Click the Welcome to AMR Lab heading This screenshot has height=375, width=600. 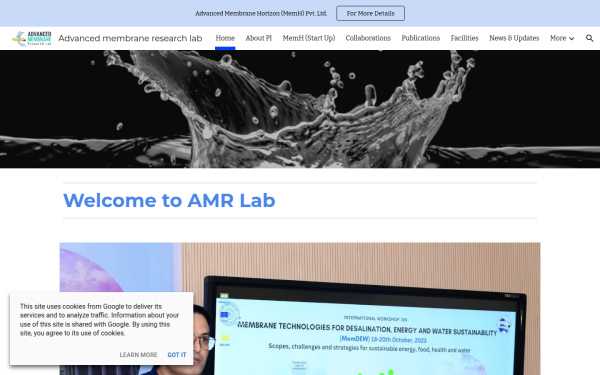169,200
